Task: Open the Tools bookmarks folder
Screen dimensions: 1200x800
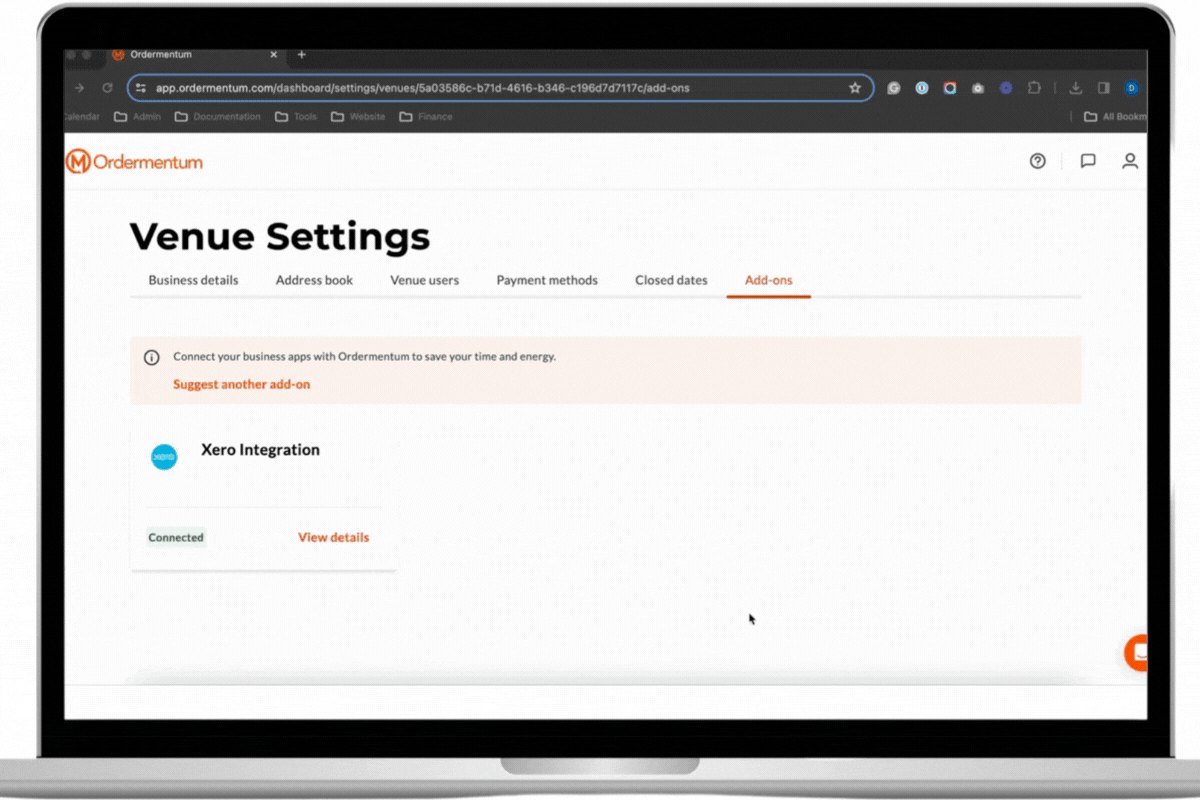Action: click(295, 117)
